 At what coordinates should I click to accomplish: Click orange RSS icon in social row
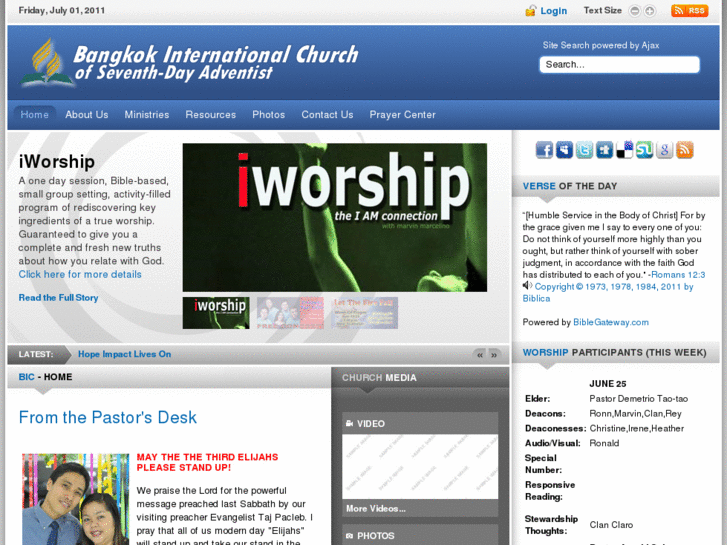click(685, 150)
